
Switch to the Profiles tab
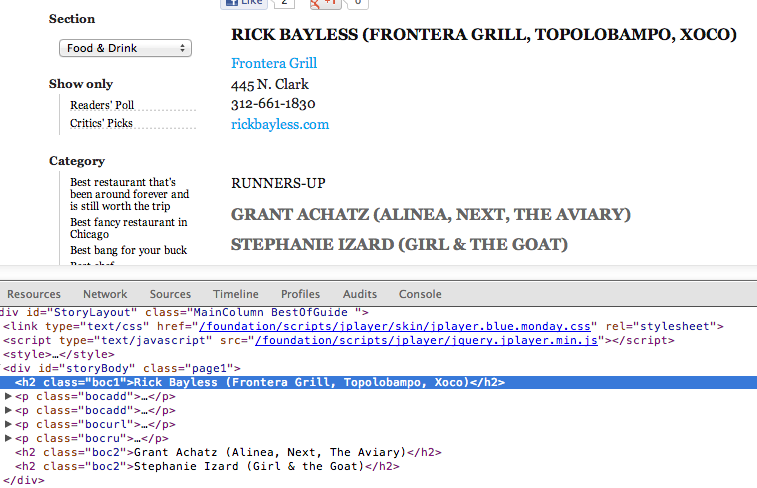[300, 294]
